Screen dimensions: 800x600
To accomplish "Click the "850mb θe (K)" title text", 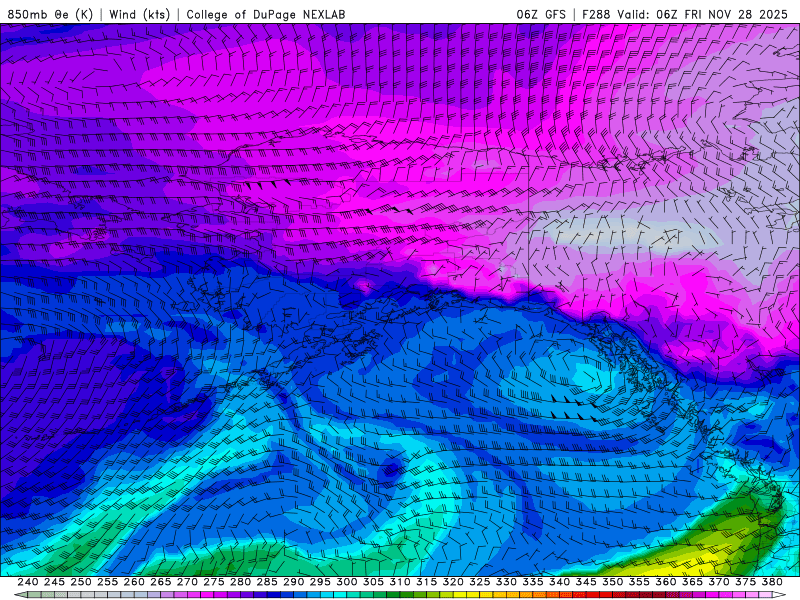I will click(x=50, y=14).
